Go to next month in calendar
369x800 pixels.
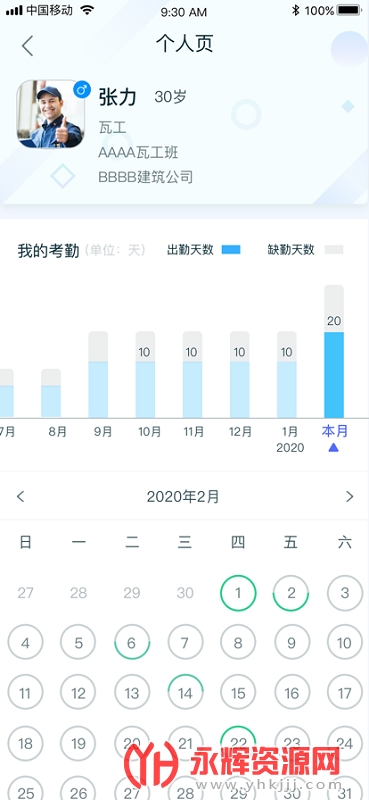[x=350, y=496]
